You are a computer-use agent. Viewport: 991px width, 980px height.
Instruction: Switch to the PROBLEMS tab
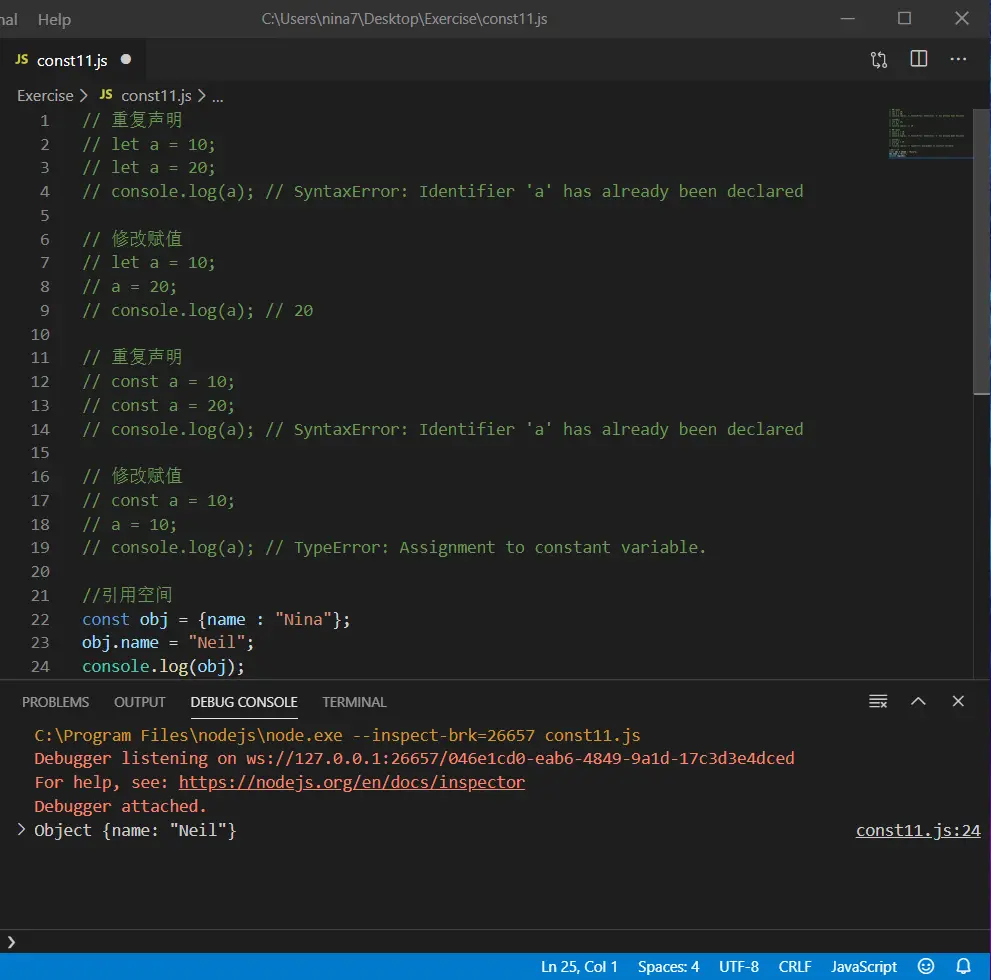tap(56, 702)
